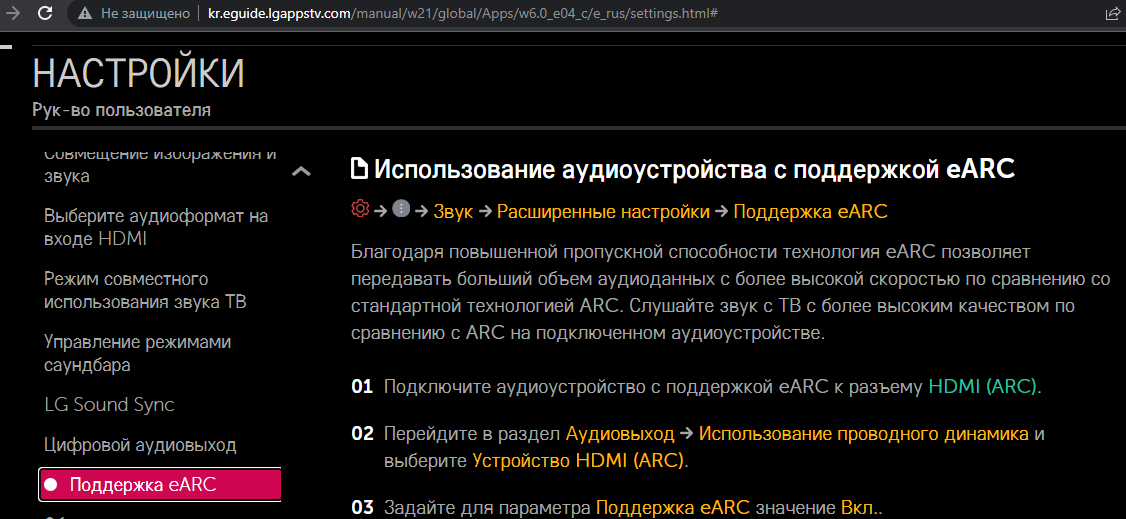Image resolution: width=1126 pixels, height=519 pixels.
Task: Click 'Расширенные настройки' in the breadcrumb
Action: point(603,211)
